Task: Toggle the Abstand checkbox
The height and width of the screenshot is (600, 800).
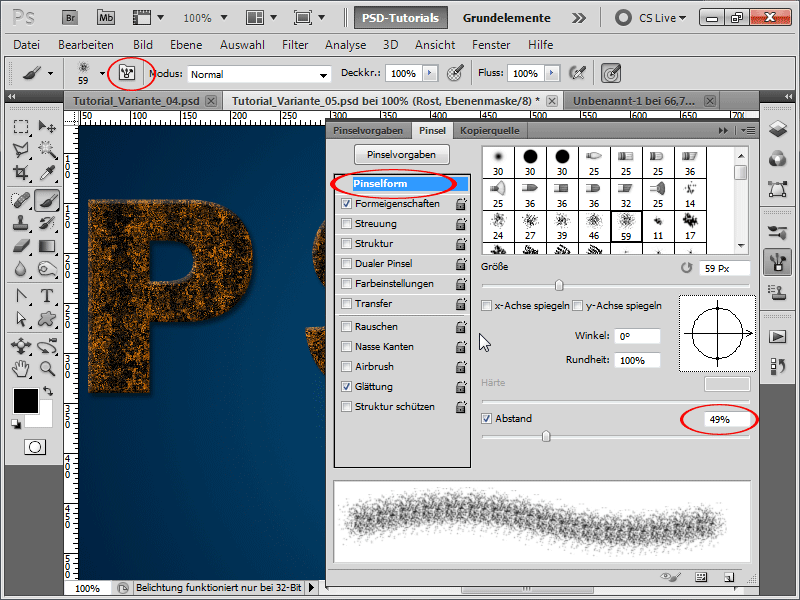Action: (x=486, y=418)
